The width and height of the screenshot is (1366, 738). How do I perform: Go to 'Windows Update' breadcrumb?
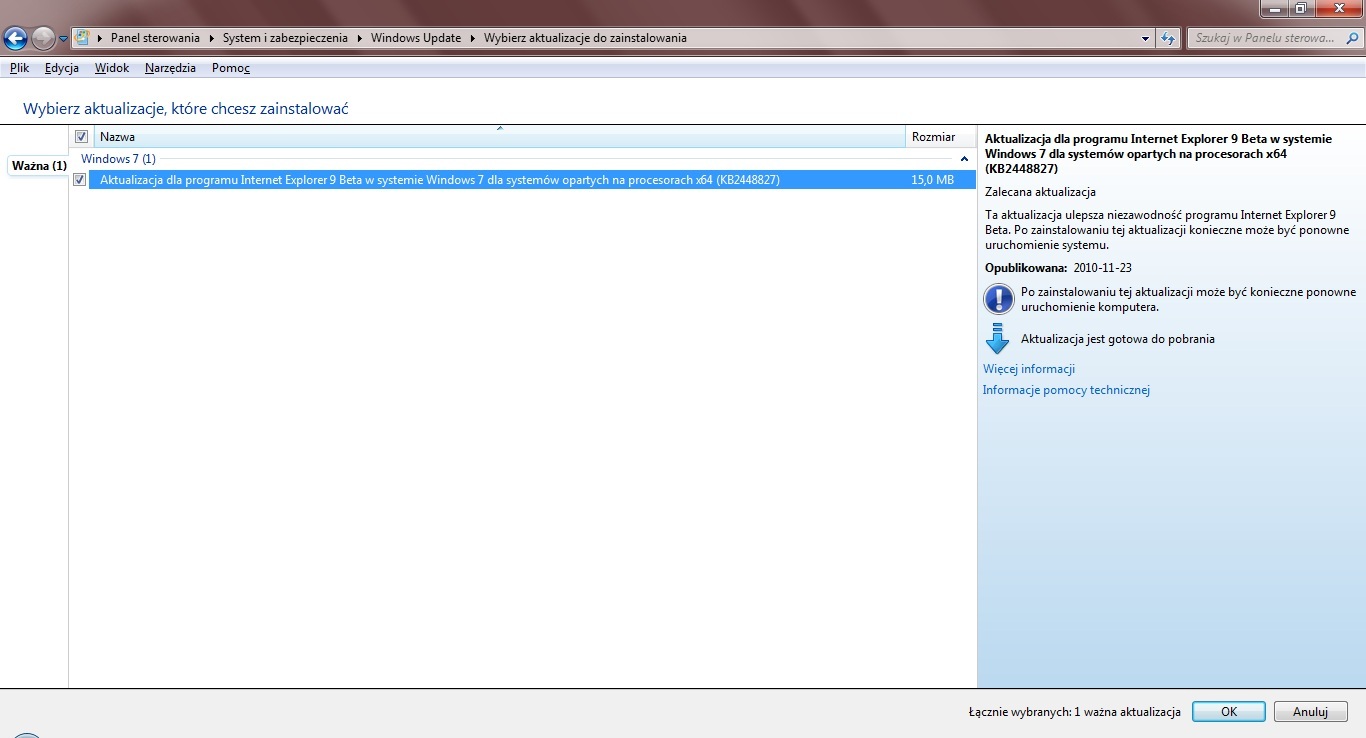coord(416,38)
